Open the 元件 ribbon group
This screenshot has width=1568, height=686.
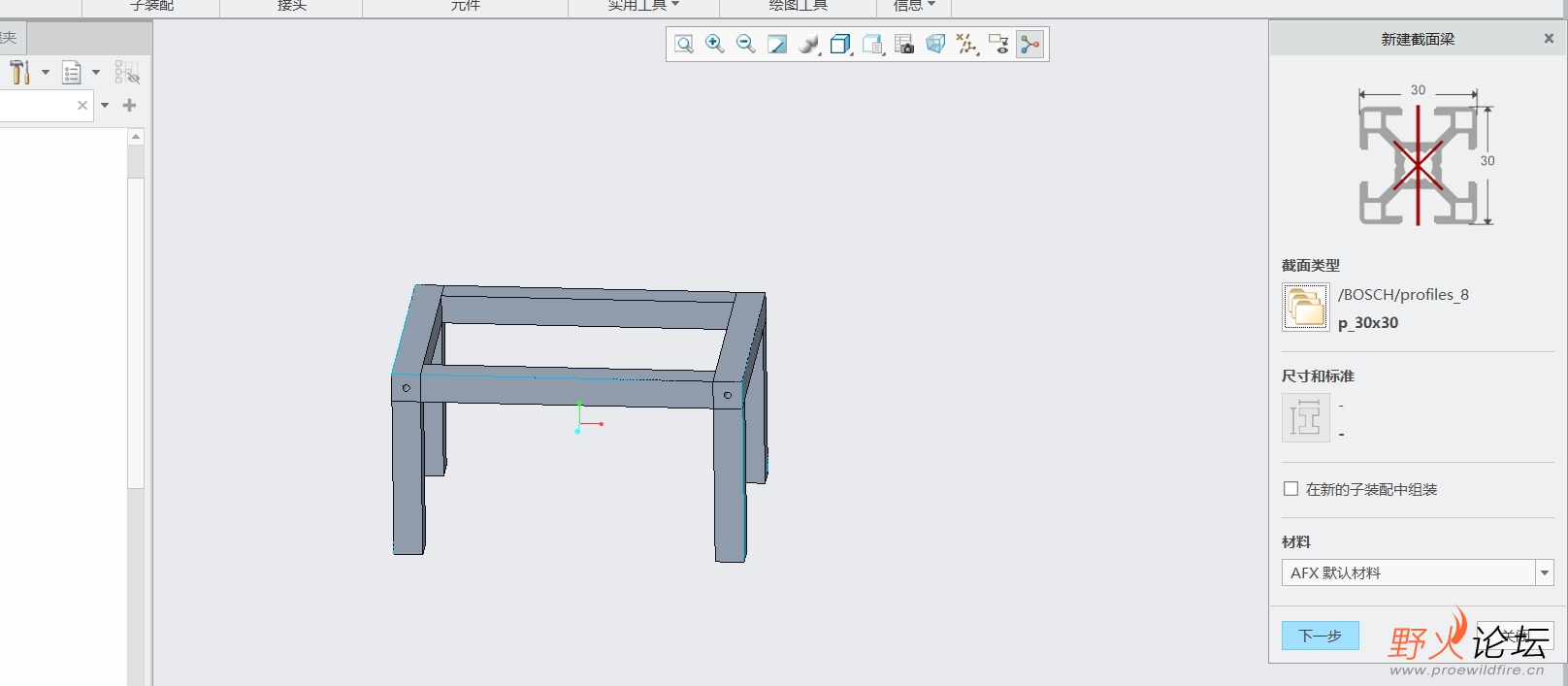coord(465,6)
